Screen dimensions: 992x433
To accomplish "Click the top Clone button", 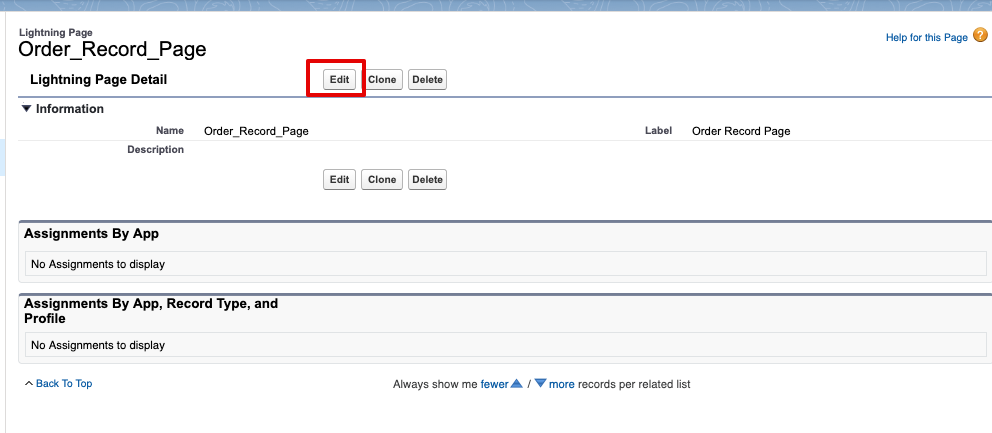I will [381, 80].
